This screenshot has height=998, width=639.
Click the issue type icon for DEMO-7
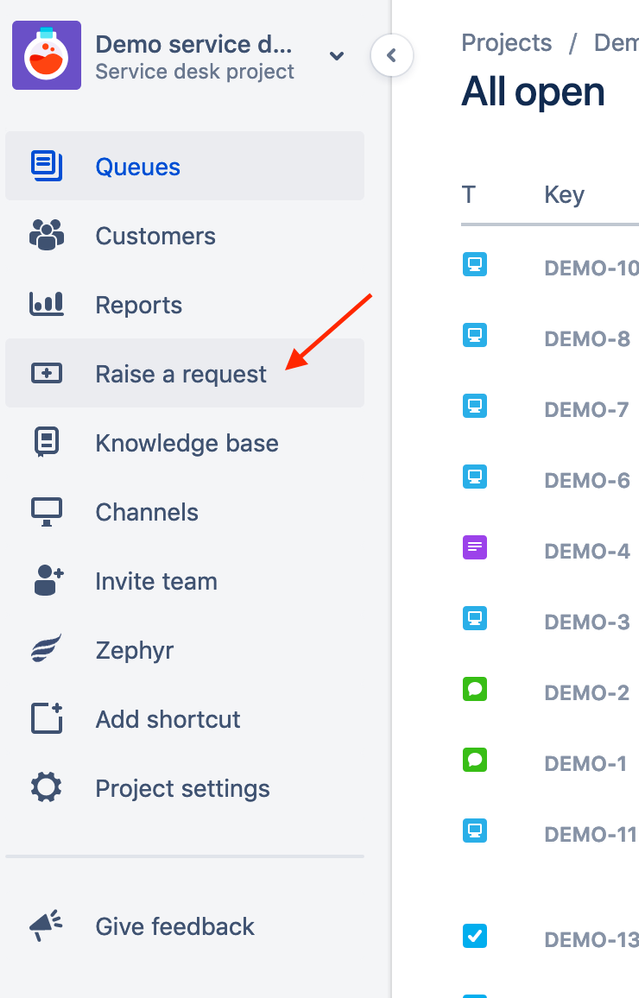(474, 405)
